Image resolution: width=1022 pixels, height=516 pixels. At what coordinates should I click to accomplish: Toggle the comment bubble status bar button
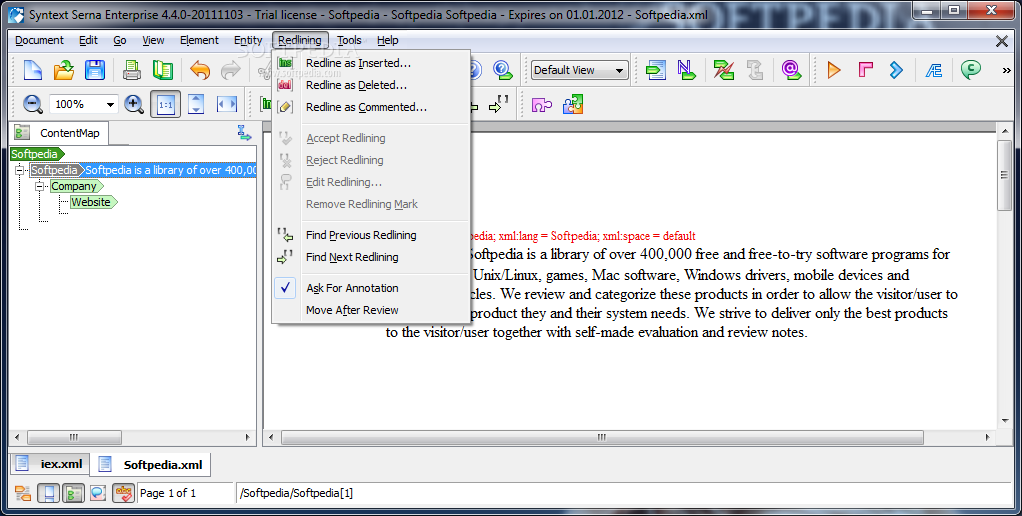[x=98, y=493]
